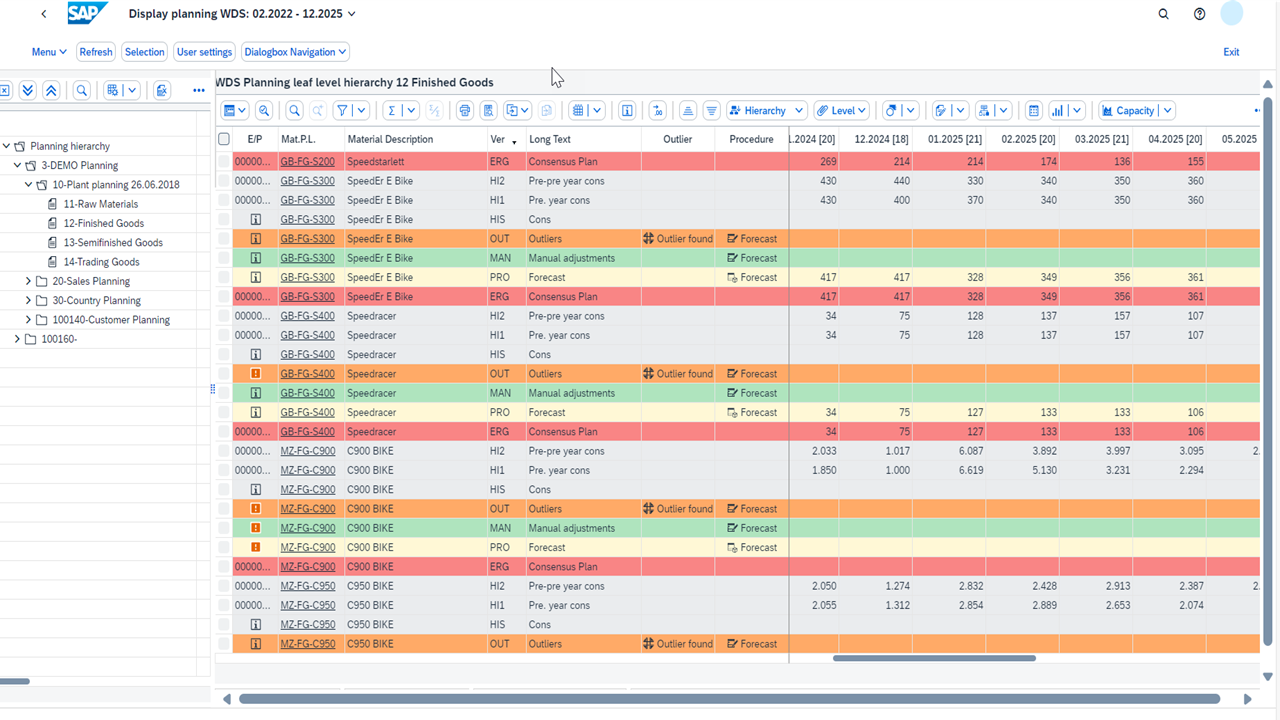This screenshot has height=720, width=1280.
Task: Click the Refresh button
Action: pos(95,51)
